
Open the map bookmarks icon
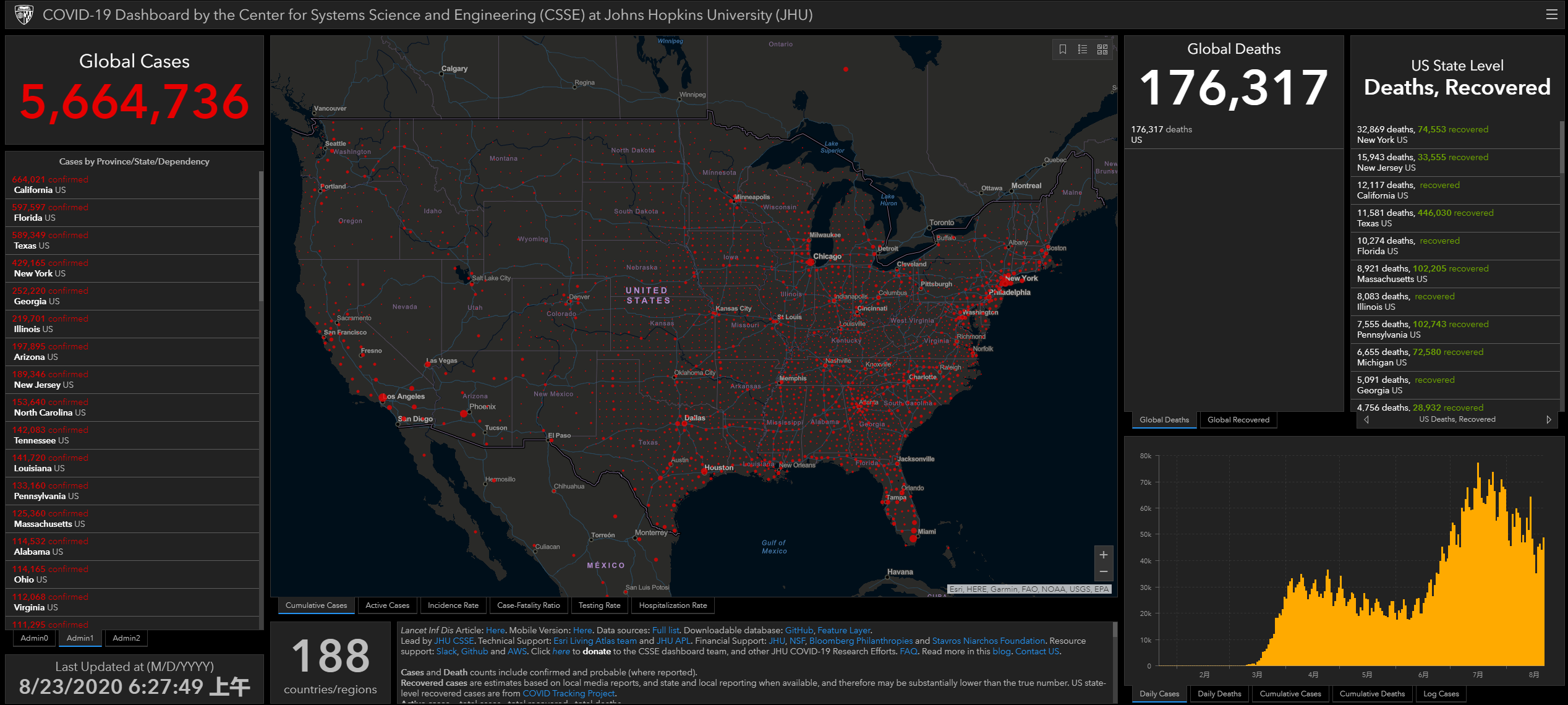[1062, 49]
